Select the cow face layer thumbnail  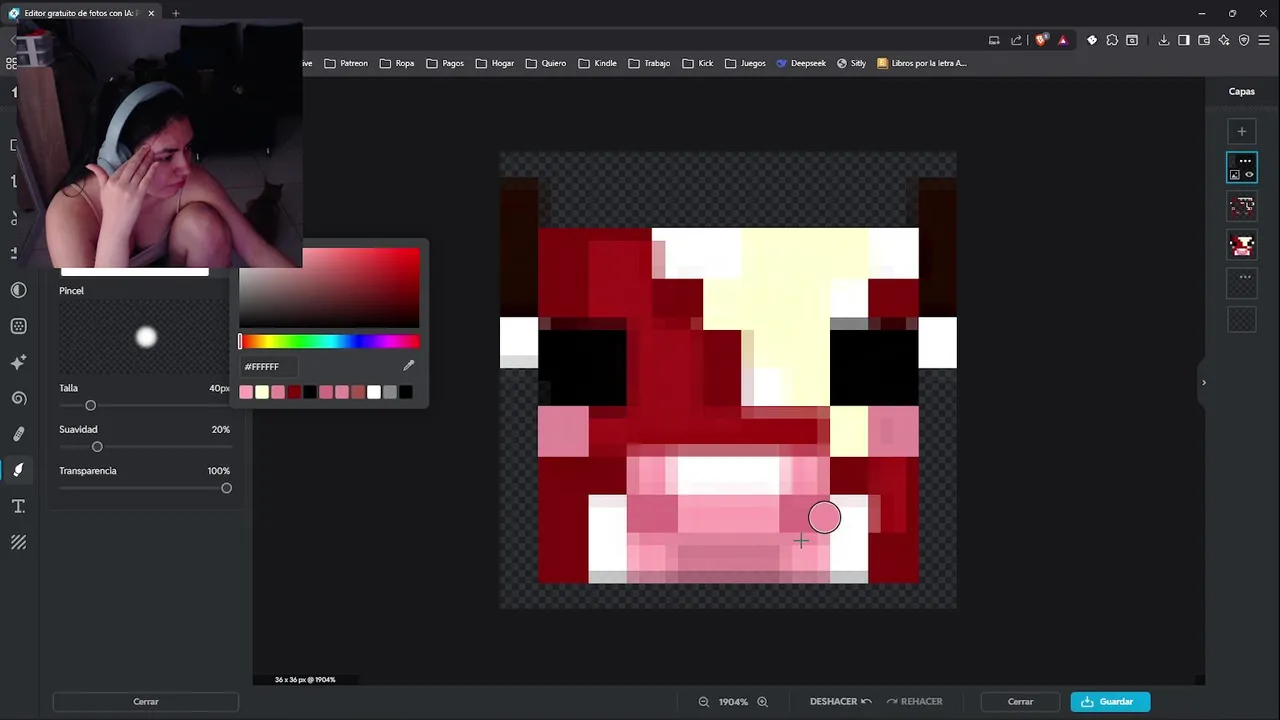point(1242,244)
